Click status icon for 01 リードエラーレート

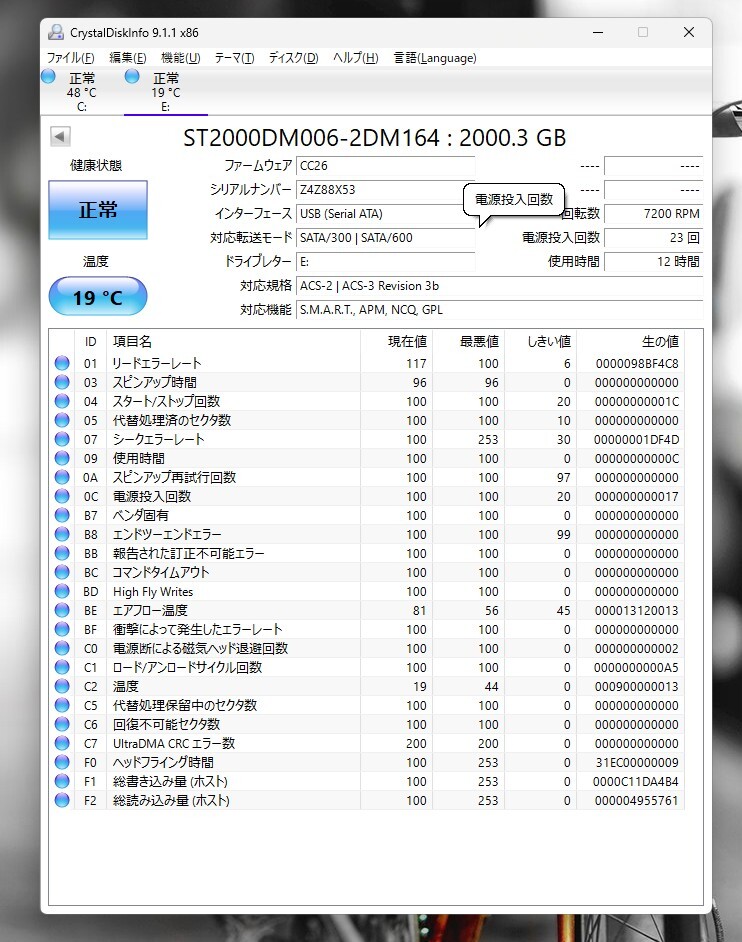point(62,363)
